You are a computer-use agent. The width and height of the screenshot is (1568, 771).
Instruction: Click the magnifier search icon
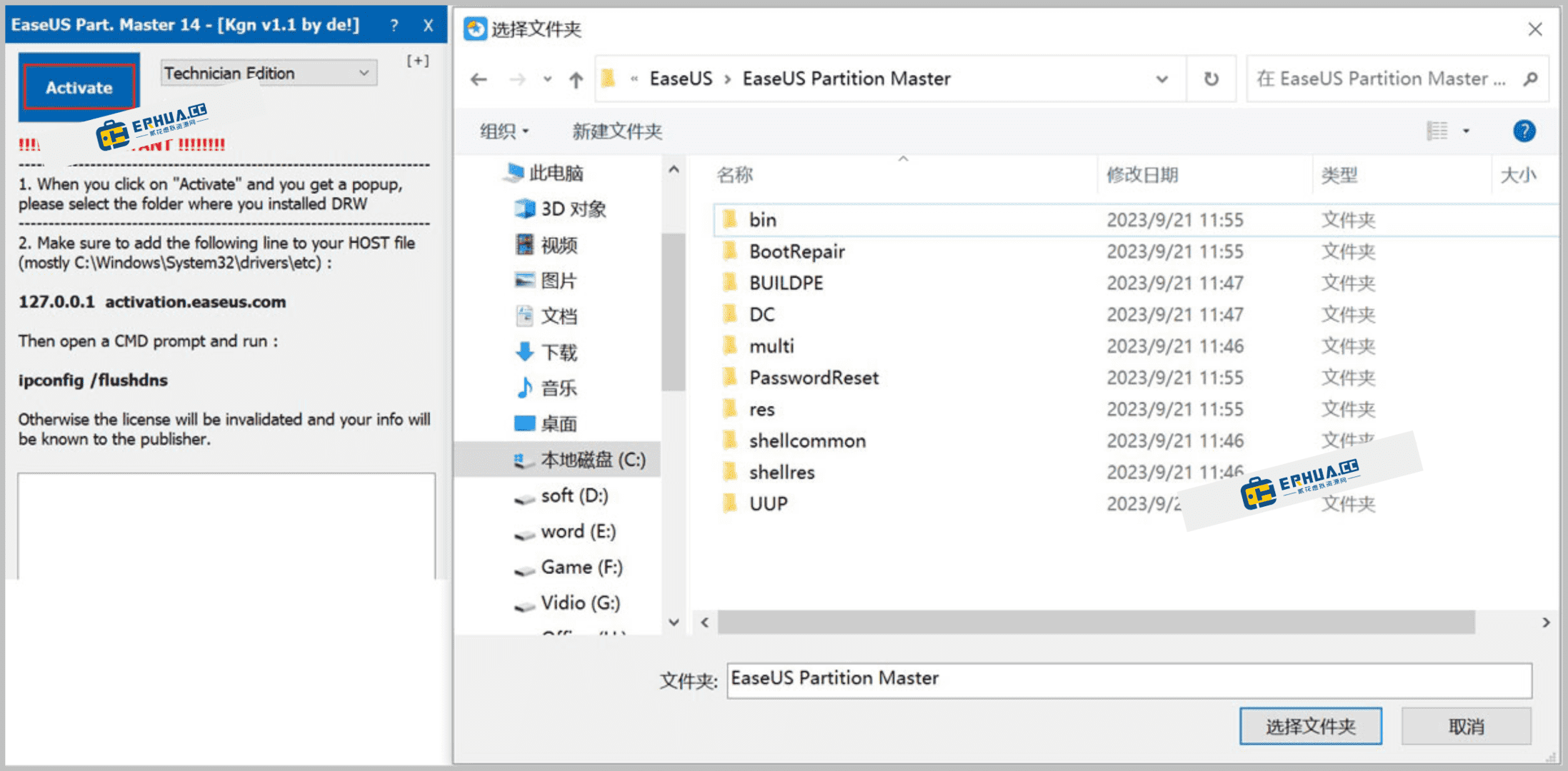click(1530, 79)
